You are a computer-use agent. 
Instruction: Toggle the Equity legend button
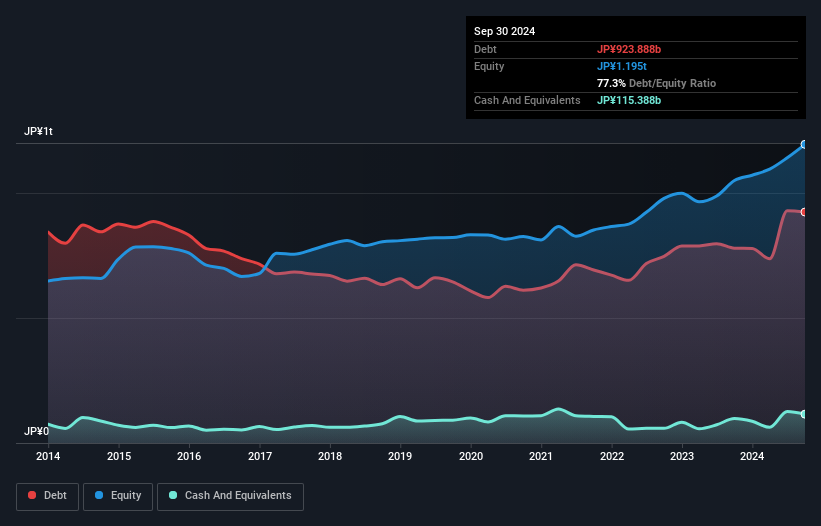pyautogui.click(x=118, y=496)
